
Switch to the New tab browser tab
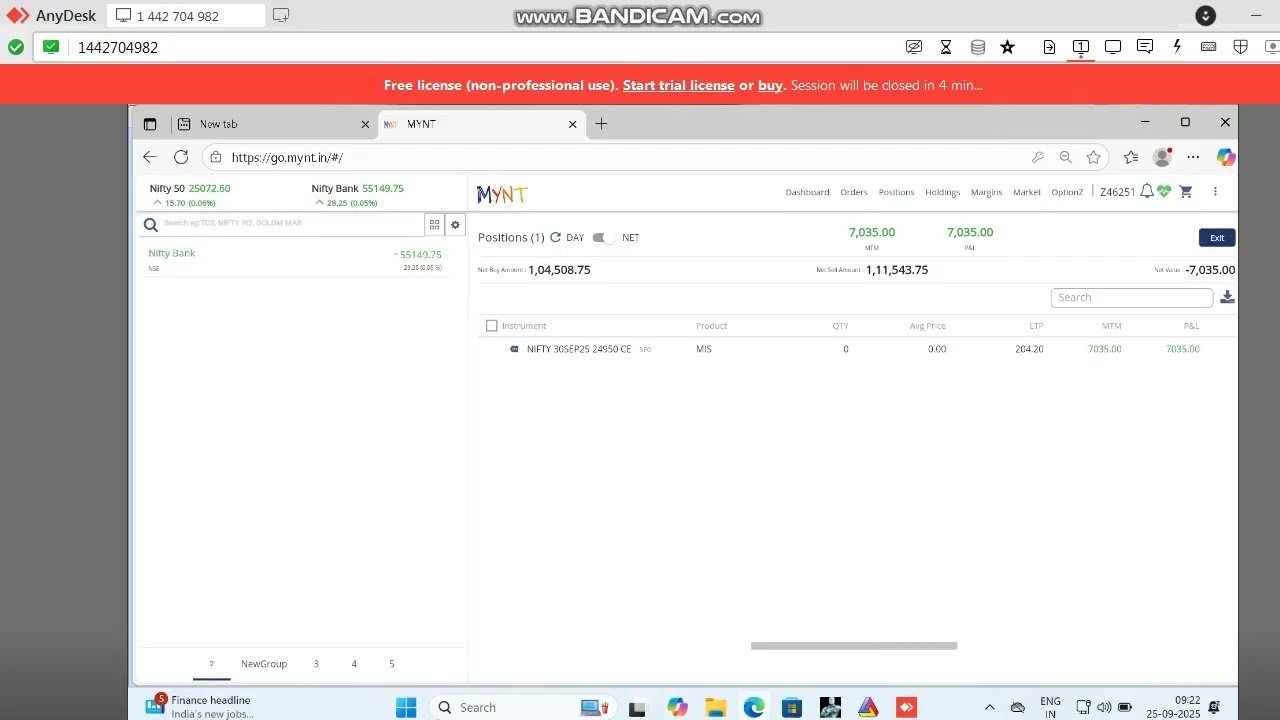pyautogui.click(x=273, y=124)
